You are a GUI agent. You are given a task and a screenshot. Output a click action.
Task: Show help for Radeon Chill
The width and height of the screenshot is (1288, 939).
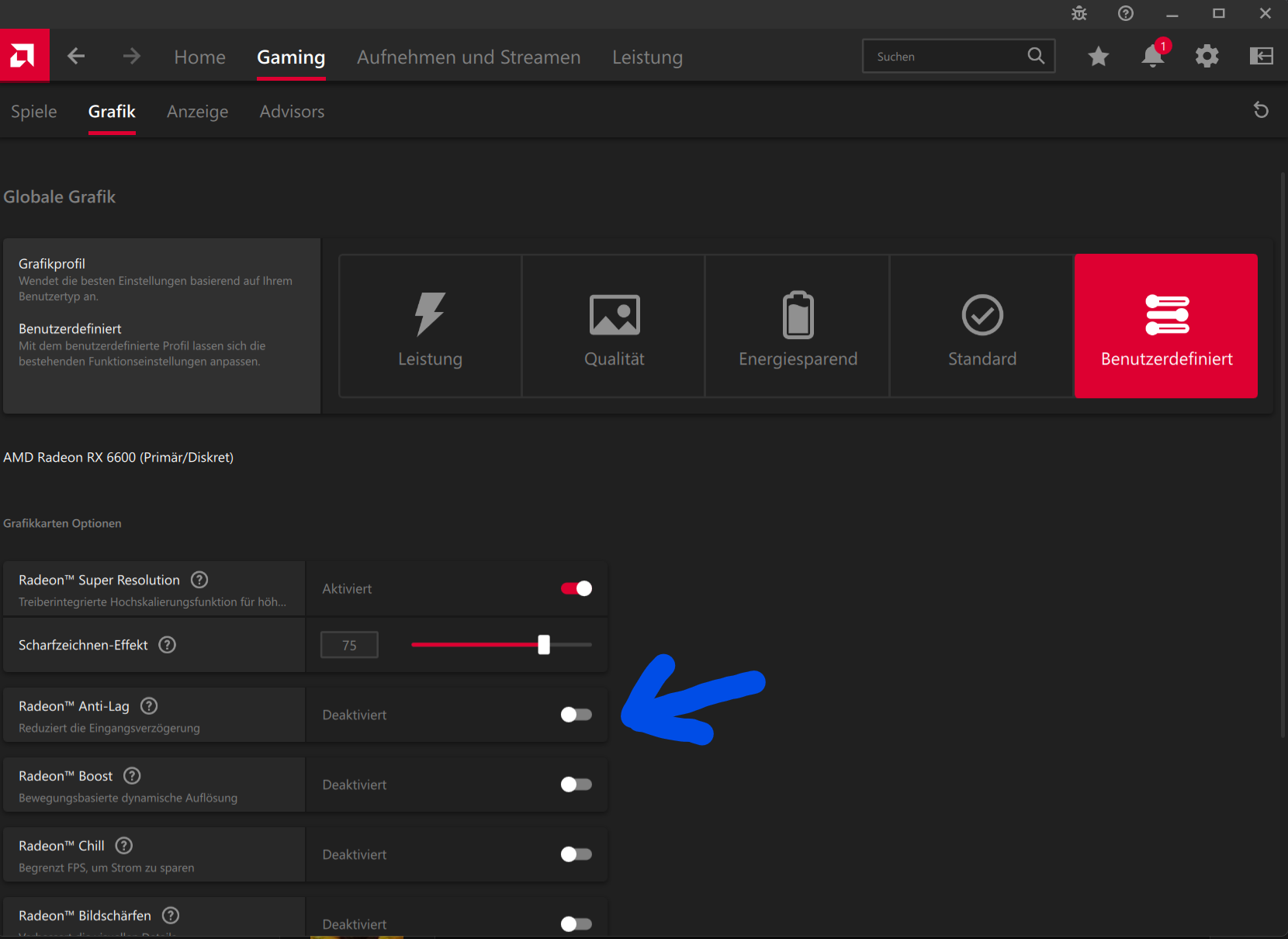[x=124, y=845]
